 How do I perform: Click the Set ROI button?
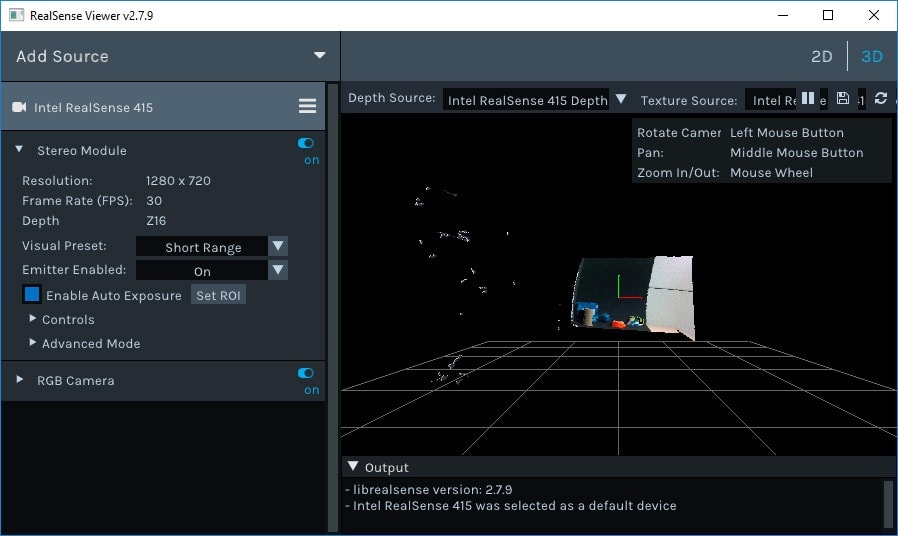[218, 295]
